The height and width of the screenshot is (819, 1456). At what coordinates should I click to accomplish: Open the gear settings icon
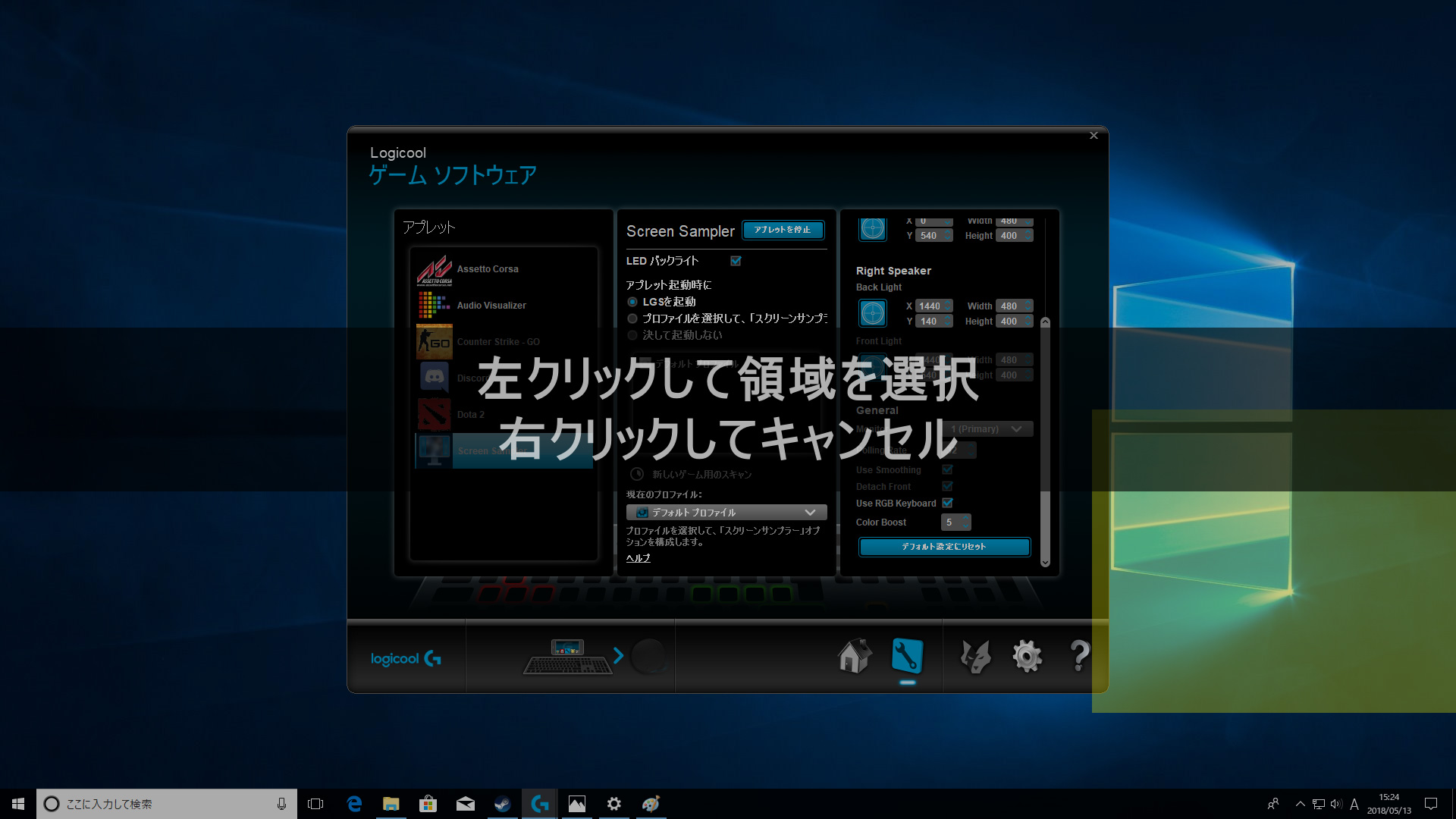1027,656
